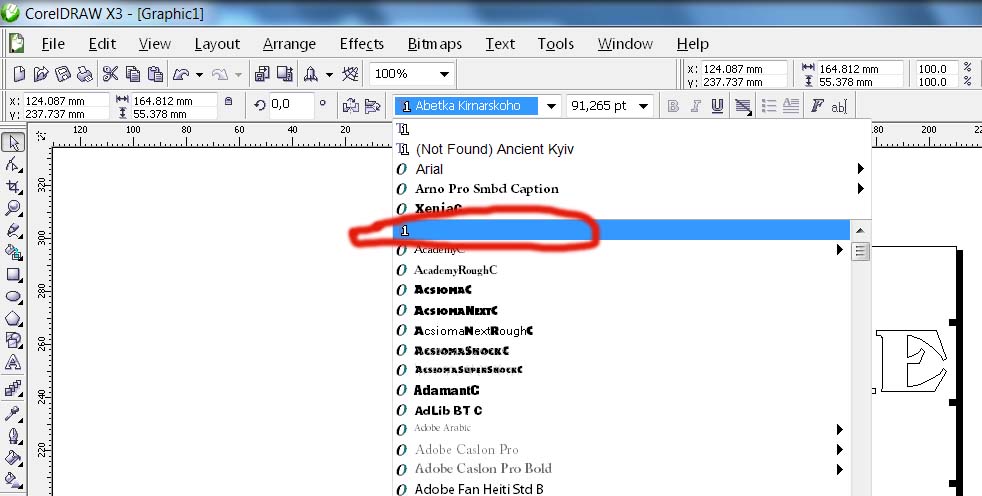Select the Crop tool

pos(13,187)
